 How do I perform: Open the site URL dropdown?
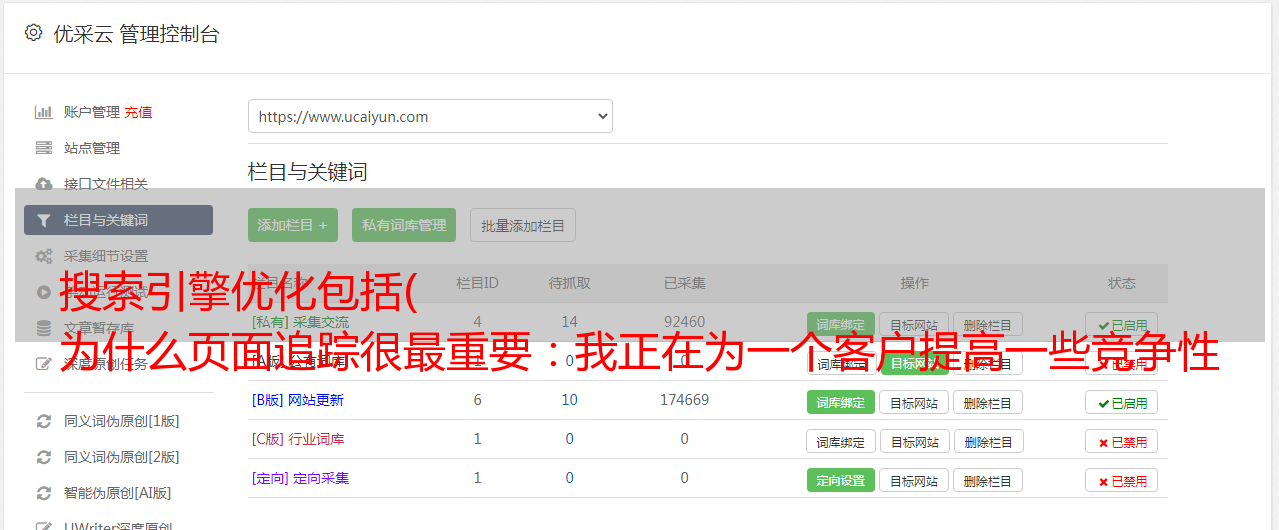pyautogui.click(x=430, y=116)
